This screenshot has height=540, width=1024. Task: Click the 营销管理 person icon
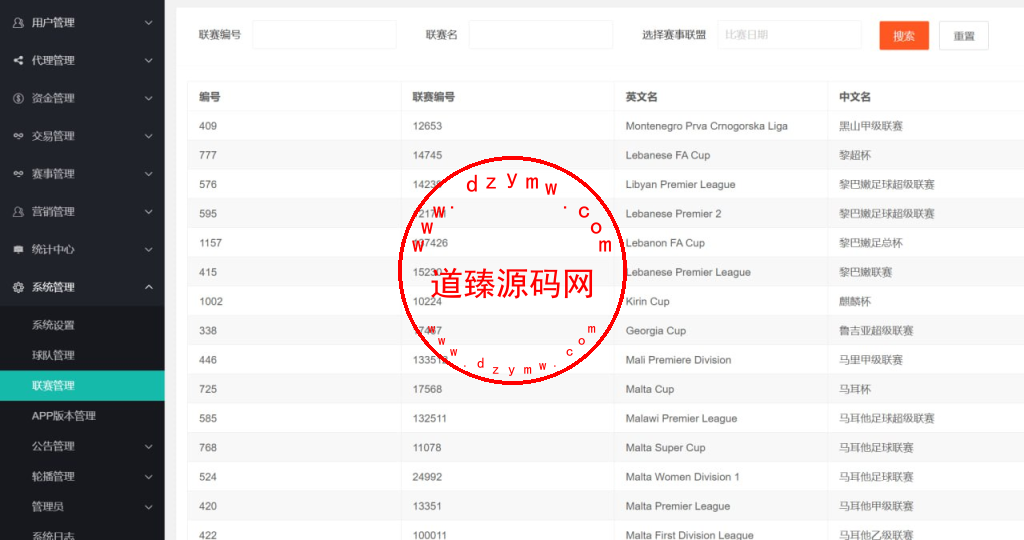18,212
